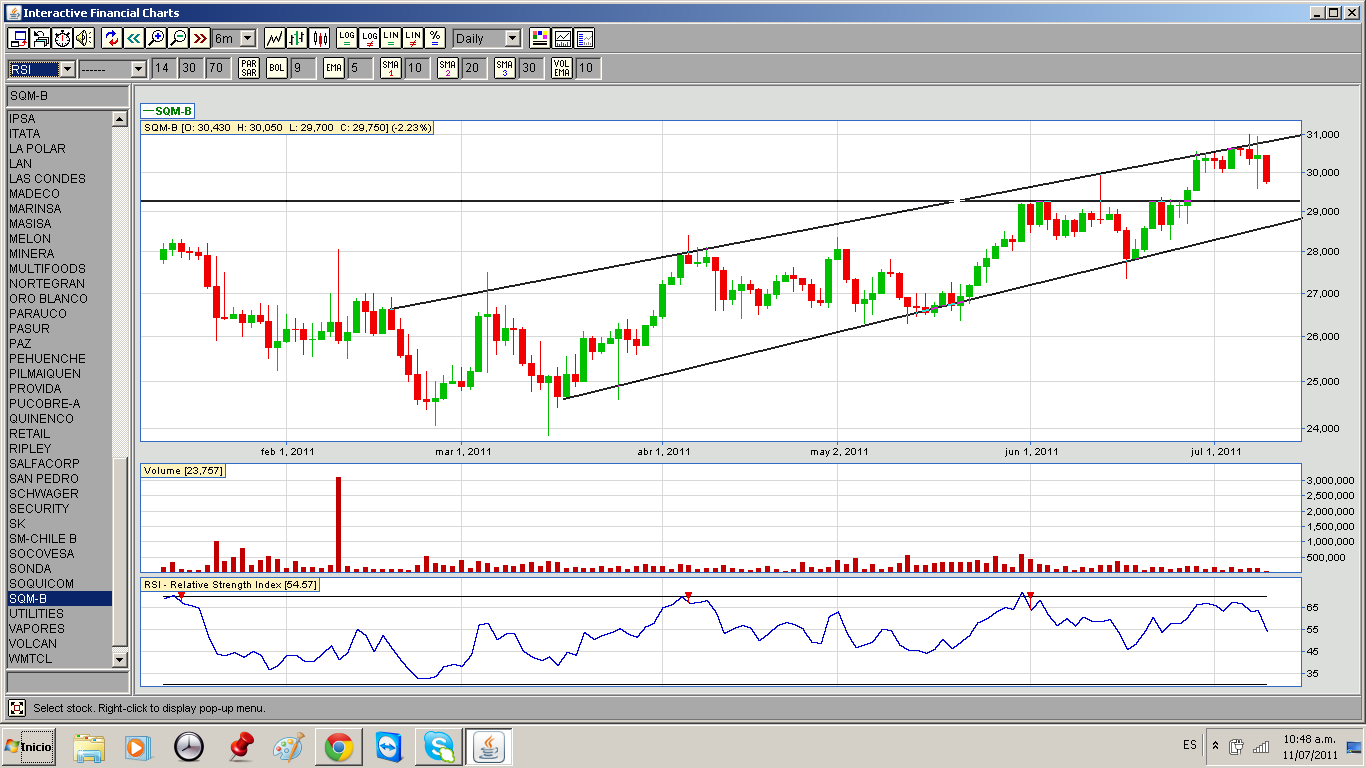Open the 6m time range dropdown
This screenshot has width=1366, height=768.
pos(247,38)
